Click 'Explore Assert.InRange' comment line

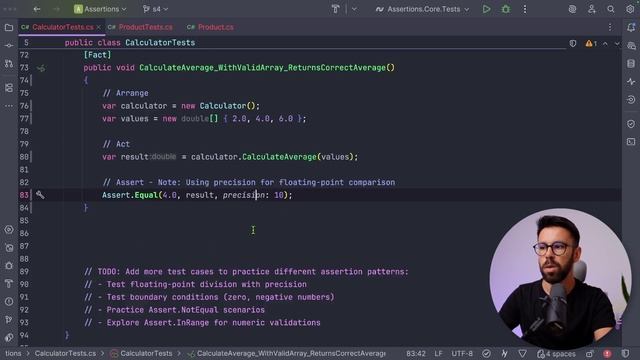click(202, 323)
